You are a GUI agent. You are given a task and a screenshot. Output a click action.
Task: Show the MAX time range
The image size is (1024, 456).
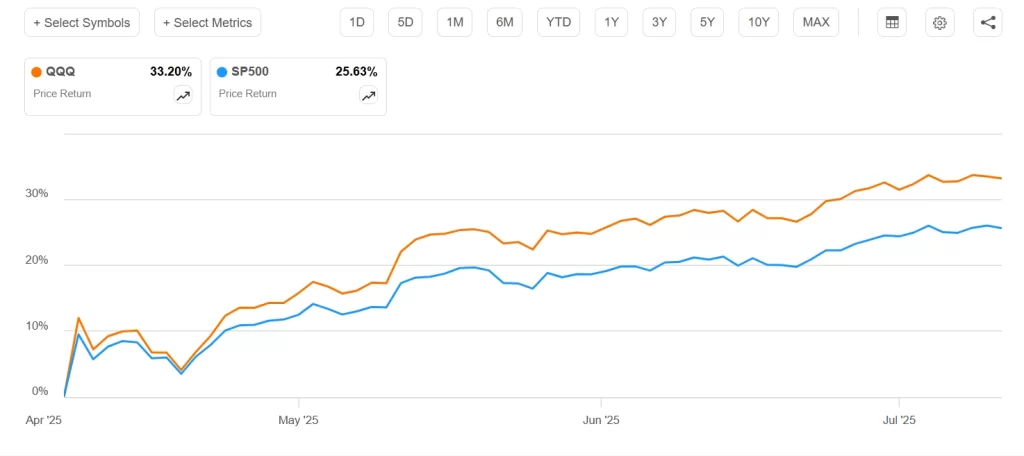coord(816,22)
